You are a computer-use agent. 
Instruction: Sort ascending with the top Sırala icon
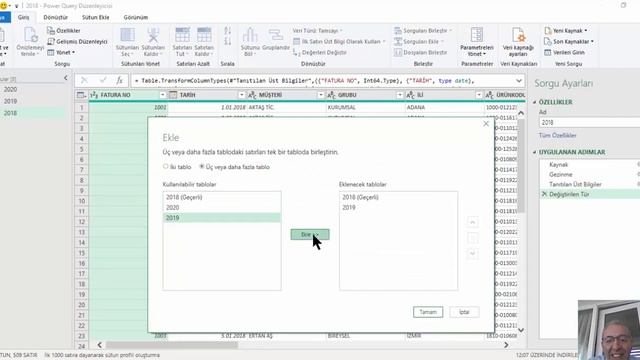coord(227,31)
